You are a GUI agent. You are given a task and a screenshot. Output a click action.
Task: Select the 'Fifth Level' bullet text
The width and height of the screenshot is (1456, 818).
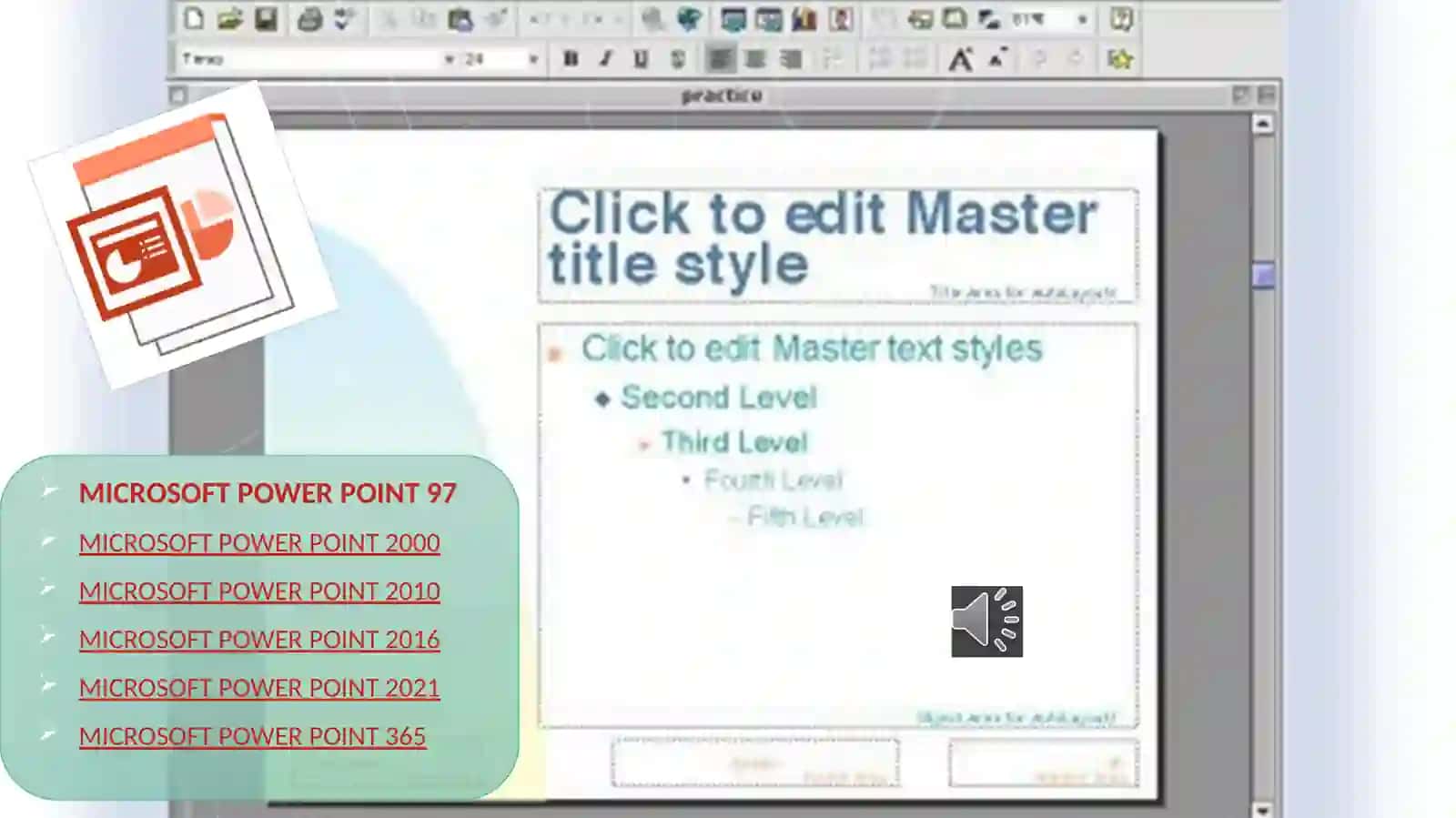[805, 517]
